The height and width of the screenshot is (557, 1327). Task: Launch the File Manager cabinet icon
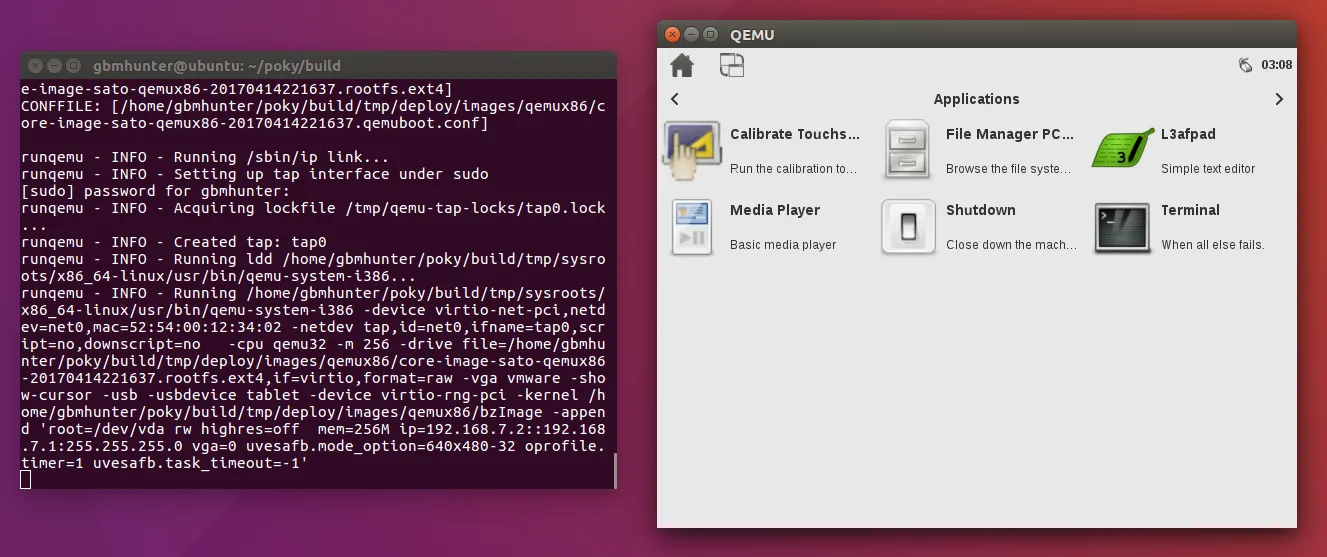tap(908, 150)
